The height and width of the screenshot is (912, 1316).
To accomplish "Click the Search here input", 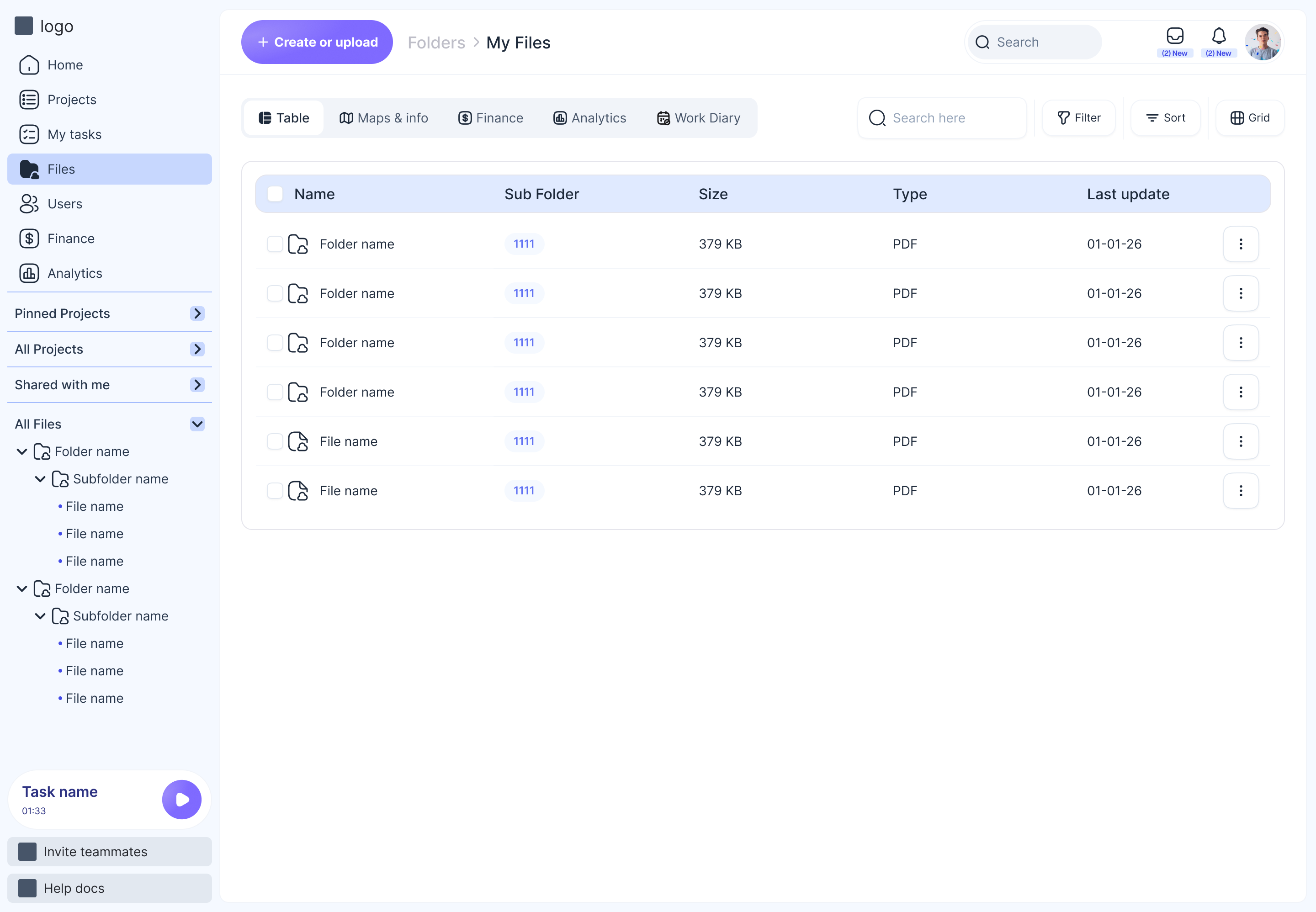I will [x=942, y=118].
